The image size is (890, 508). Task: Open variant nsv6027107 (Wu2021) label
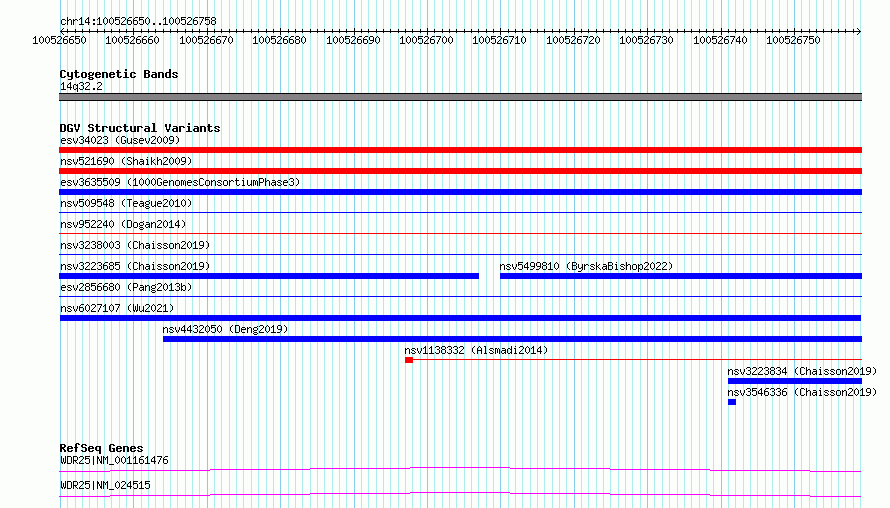coord(117,308)
